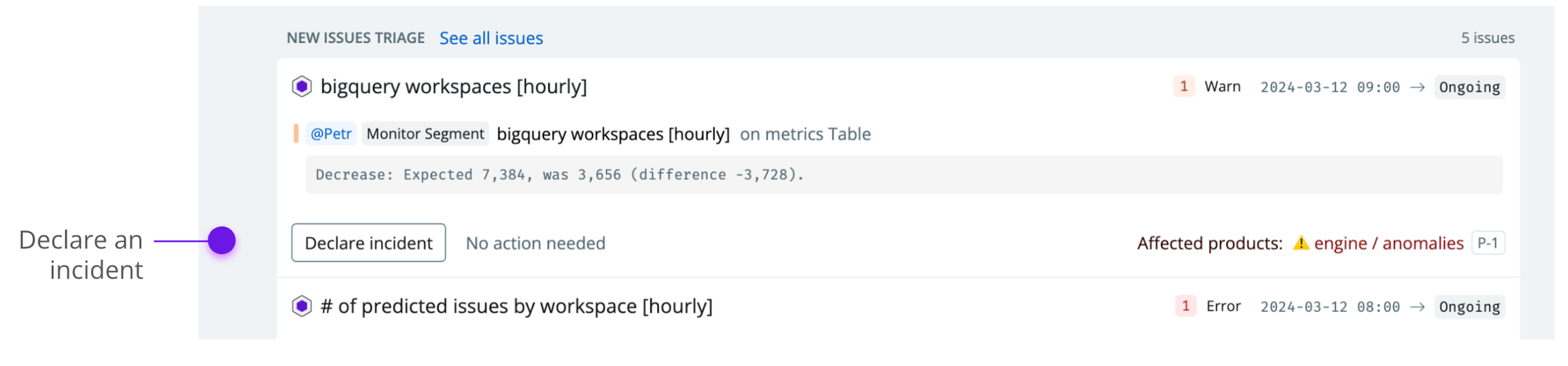Select No action needed

tap(535, 243)
